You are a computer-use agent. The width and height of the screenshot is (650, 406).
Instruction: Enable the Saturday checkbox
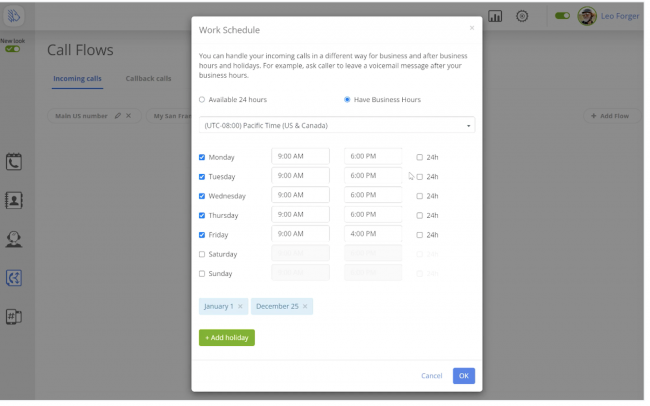point(202,254)
